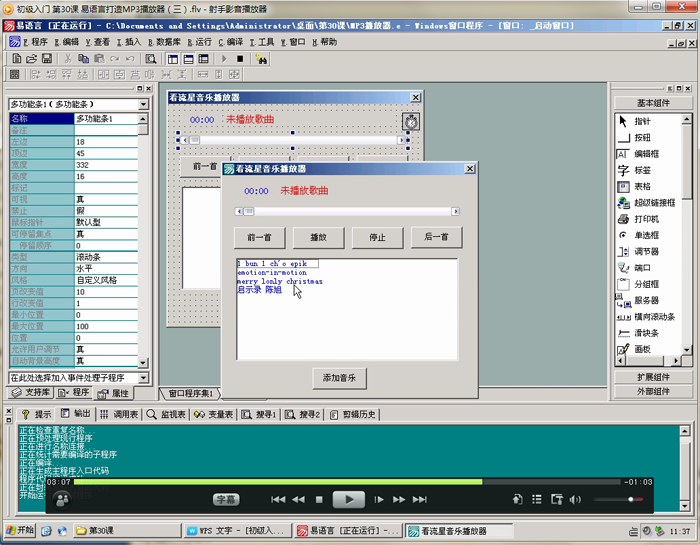
Task: Click the frame step button in video player
Action: point(379,499)
